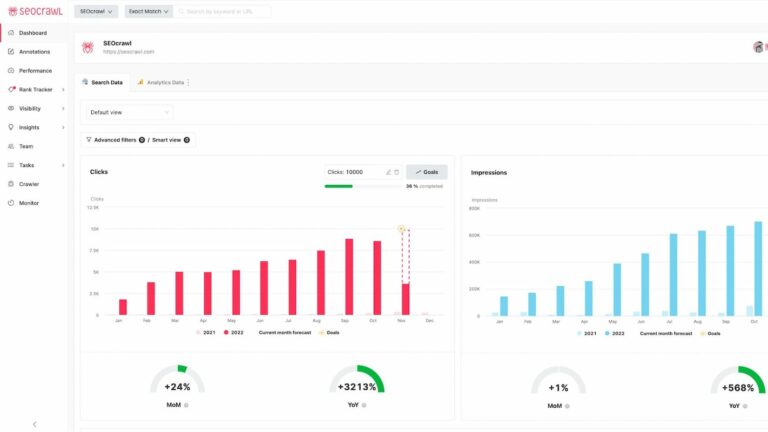
Task: Click the user avatar at top right
Action: click(x=759, y=47)
